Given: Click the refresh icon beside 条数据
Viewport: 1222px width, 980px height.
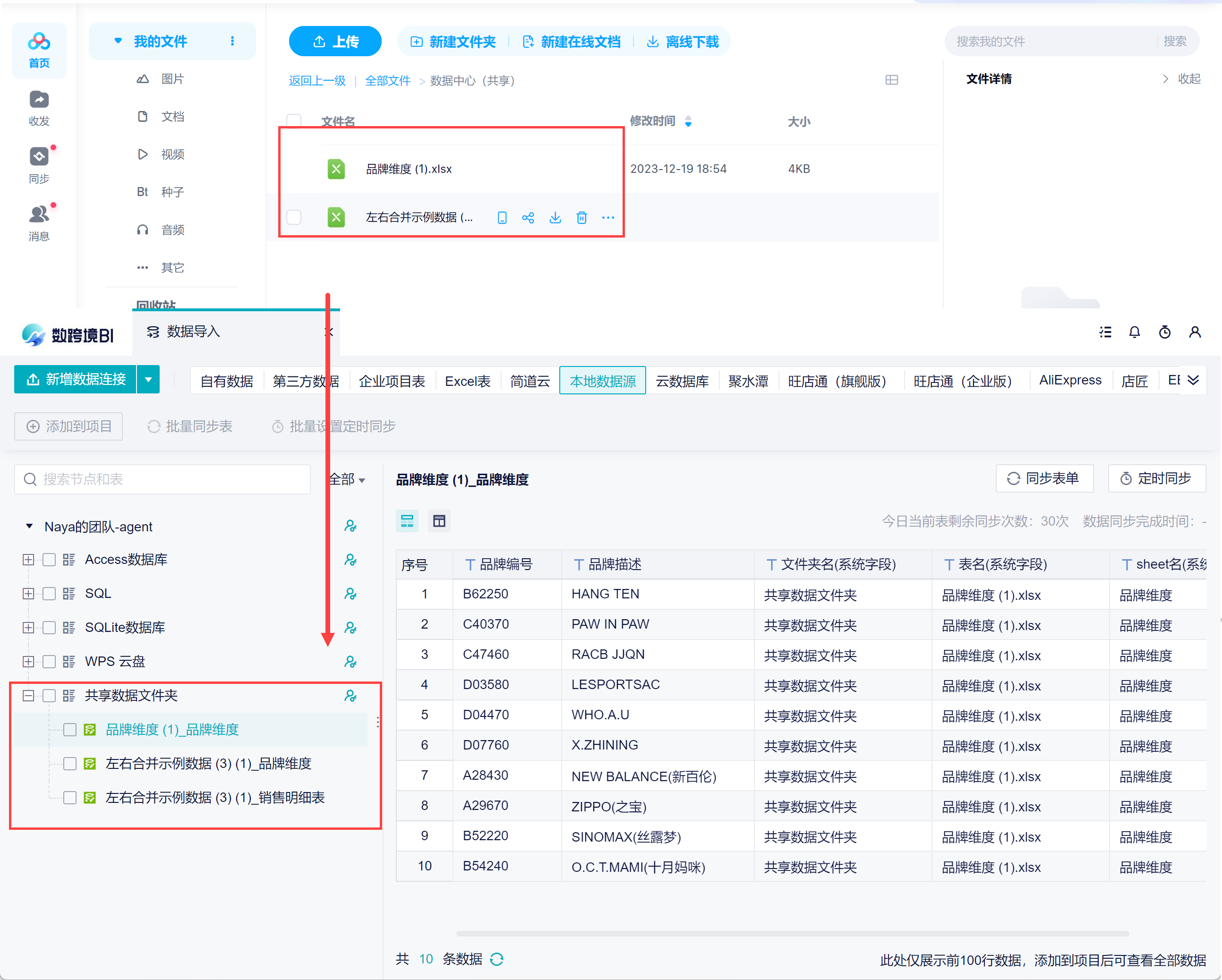Looking at the screenshot, I should pyautogui.click(x=497, y=959).
